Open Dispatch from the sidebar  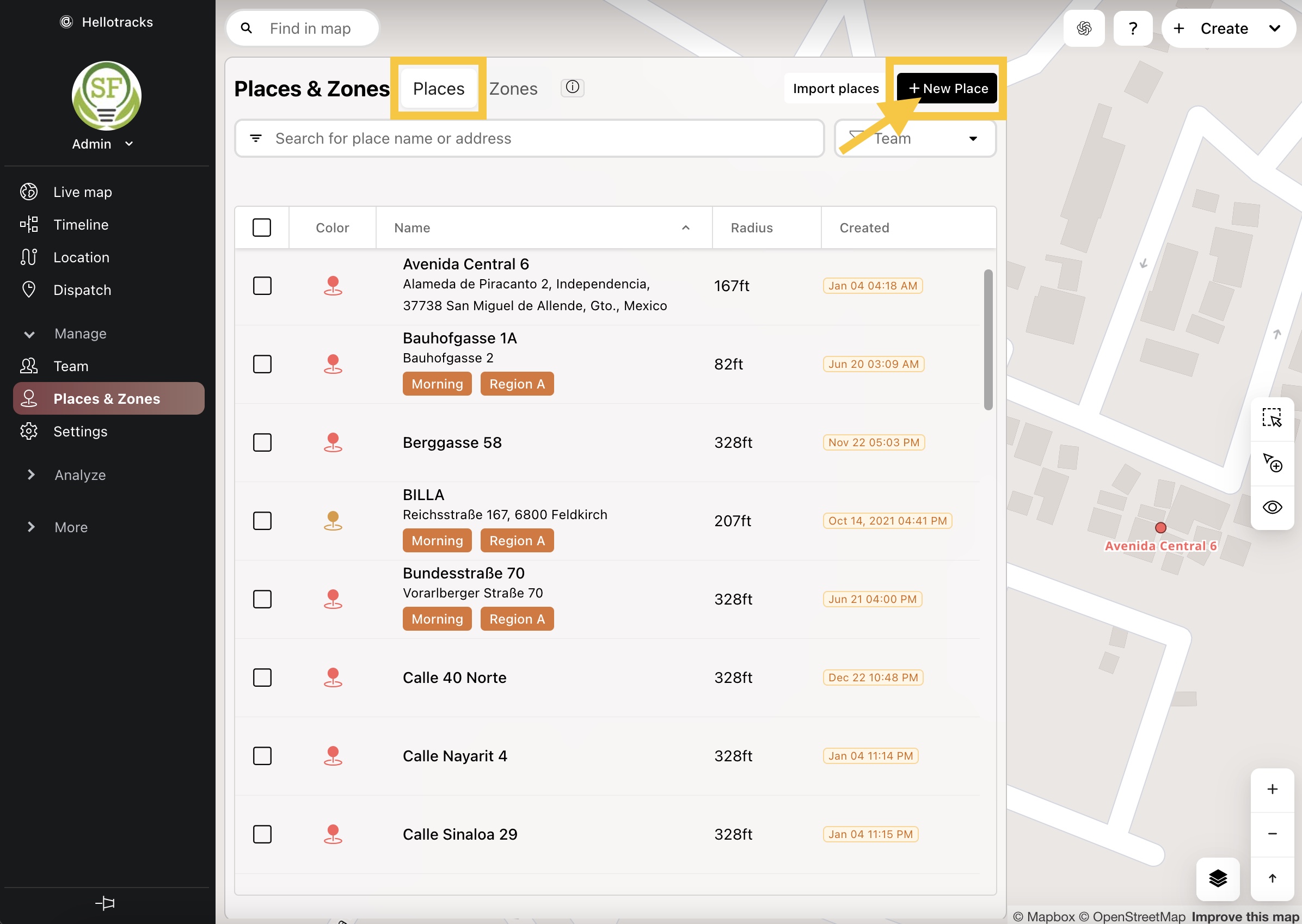83,290
